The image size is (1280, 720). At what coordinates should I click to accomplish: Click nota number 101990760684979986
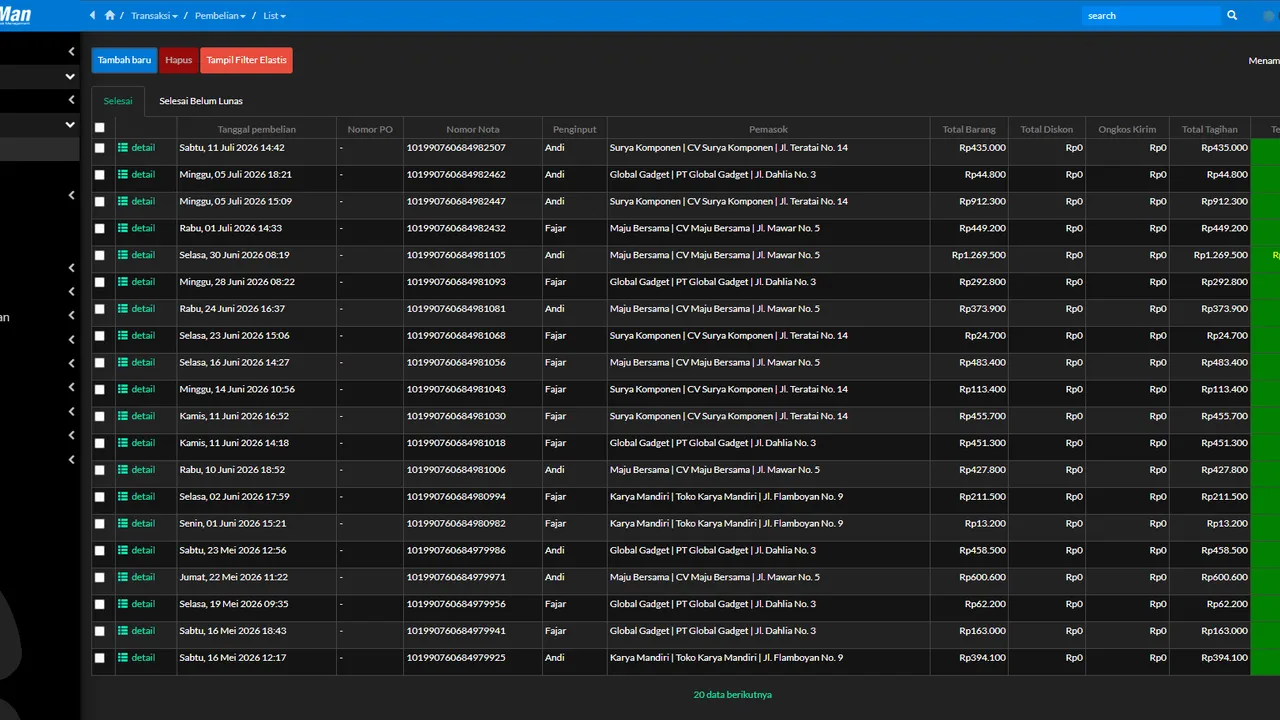pos(456,550)
